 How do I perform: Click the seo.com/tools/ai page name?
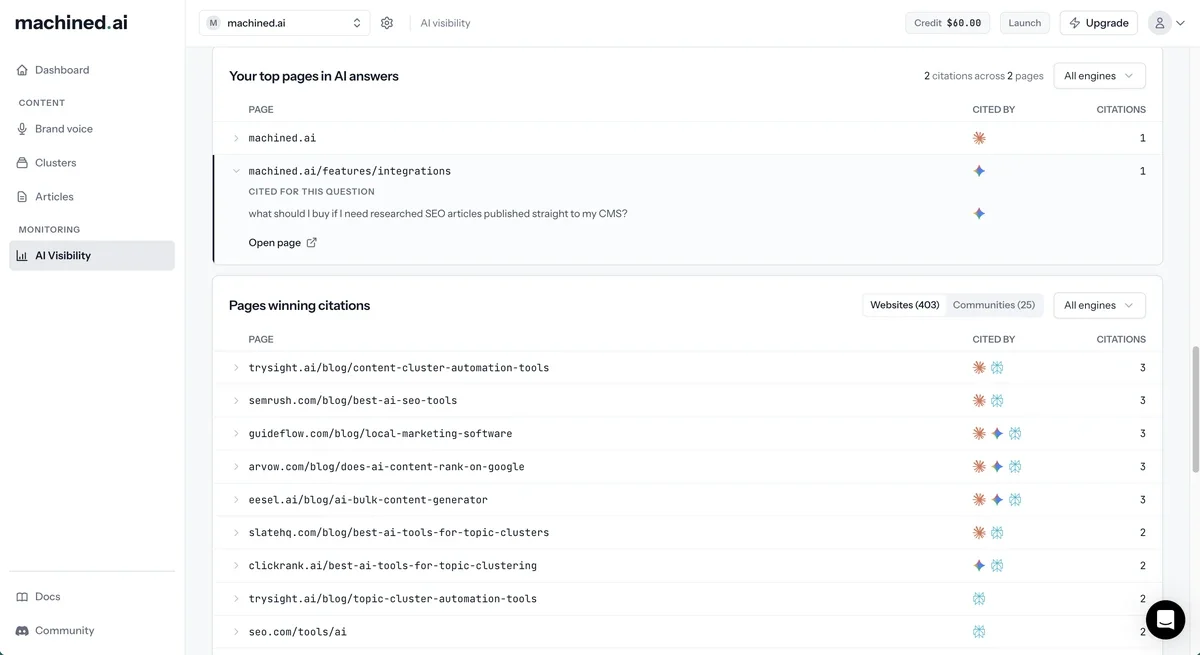tap(298, 631)
